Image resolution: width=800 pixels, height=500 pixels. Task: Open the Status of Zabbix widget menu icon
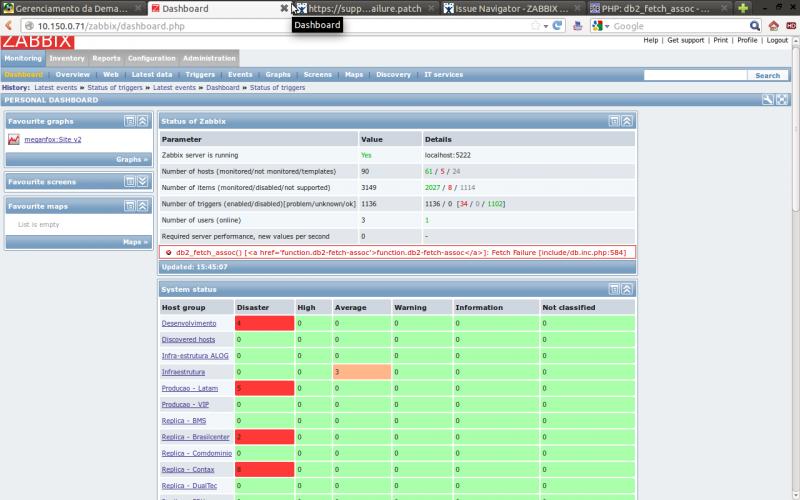pos(615,121)
